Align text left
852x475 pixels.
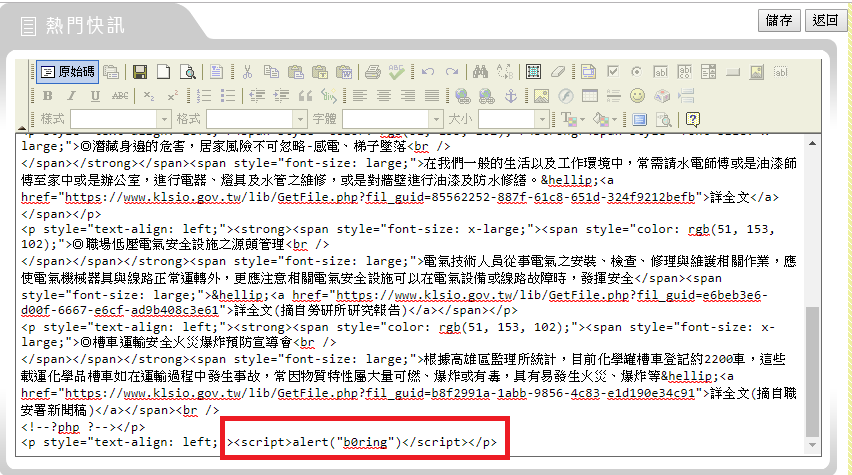(359, 96)
